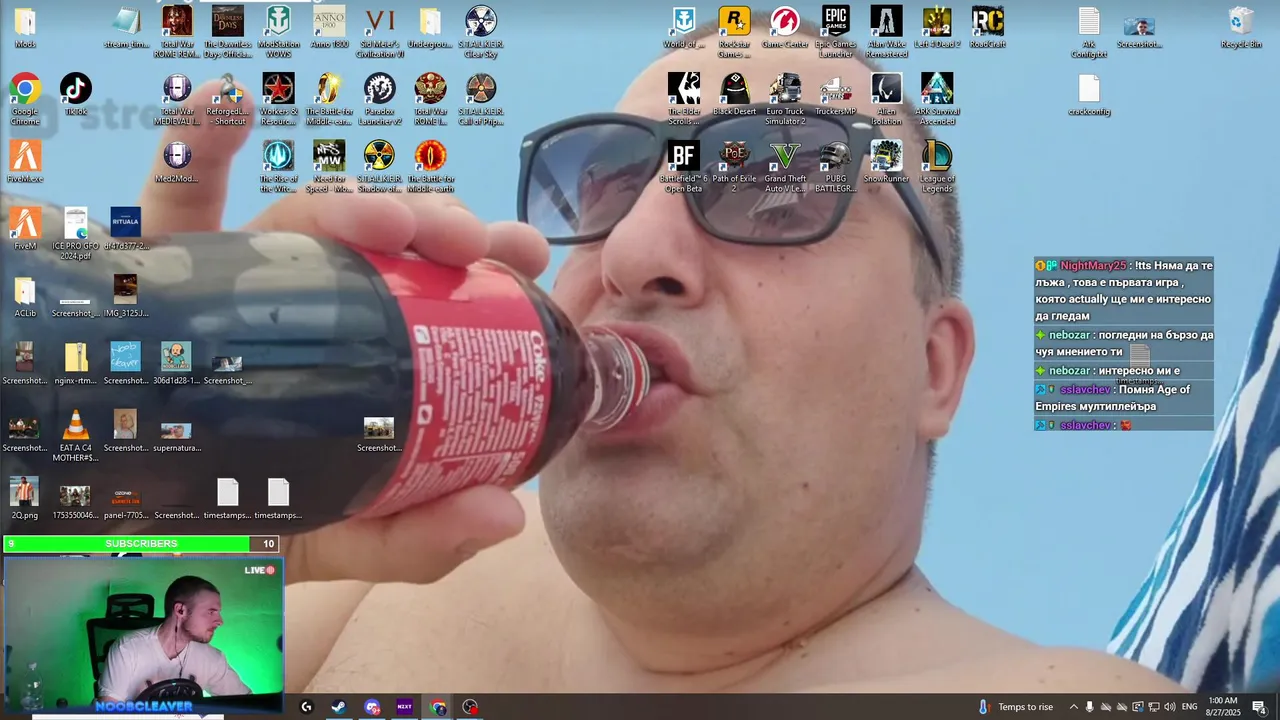Screen dimensions: 1280x720
Task: Launch Alan Wake Remastered
Action: tap(886, 32)
